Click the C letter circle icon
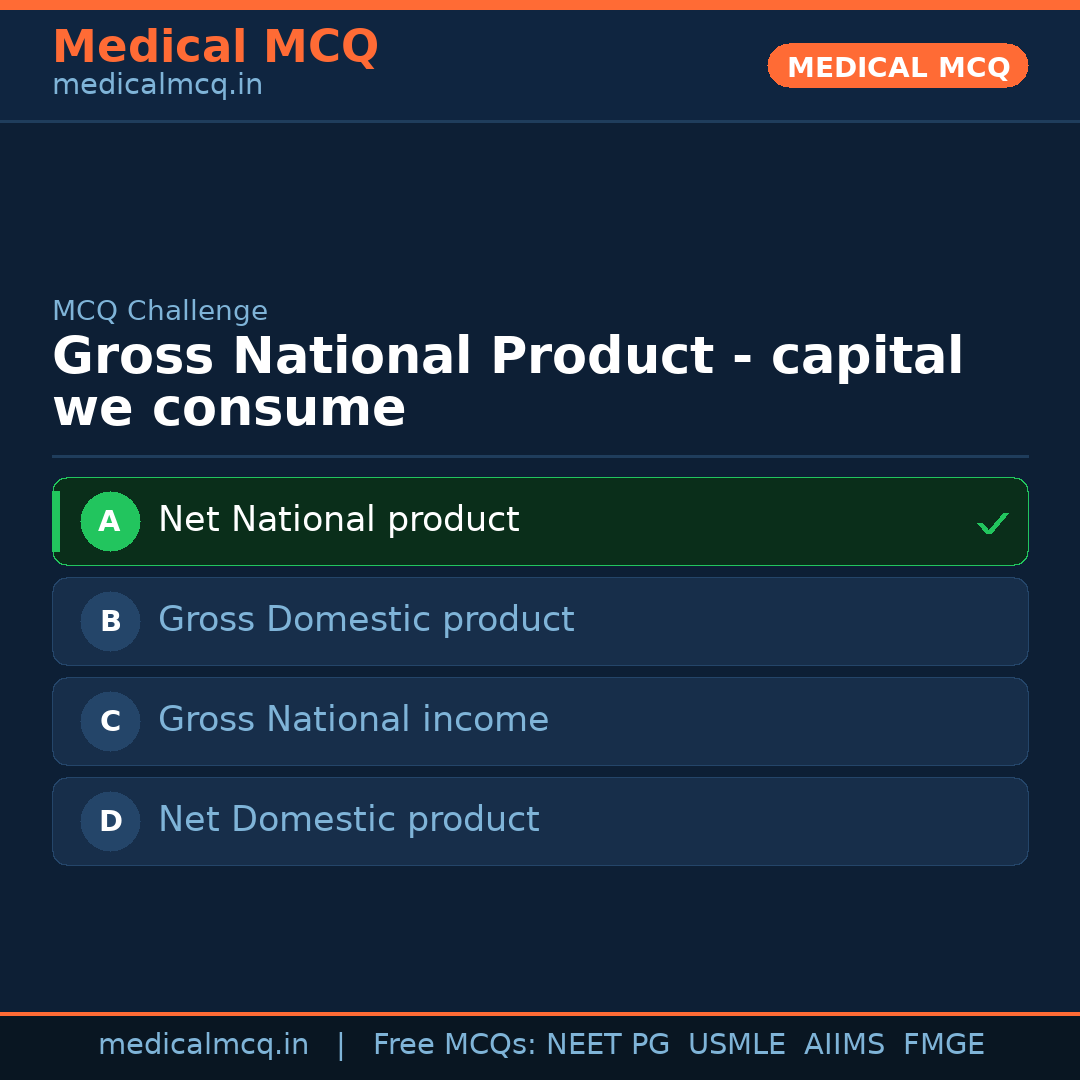Screen dimensions: 1080x1080 click(x=110, y=721)
